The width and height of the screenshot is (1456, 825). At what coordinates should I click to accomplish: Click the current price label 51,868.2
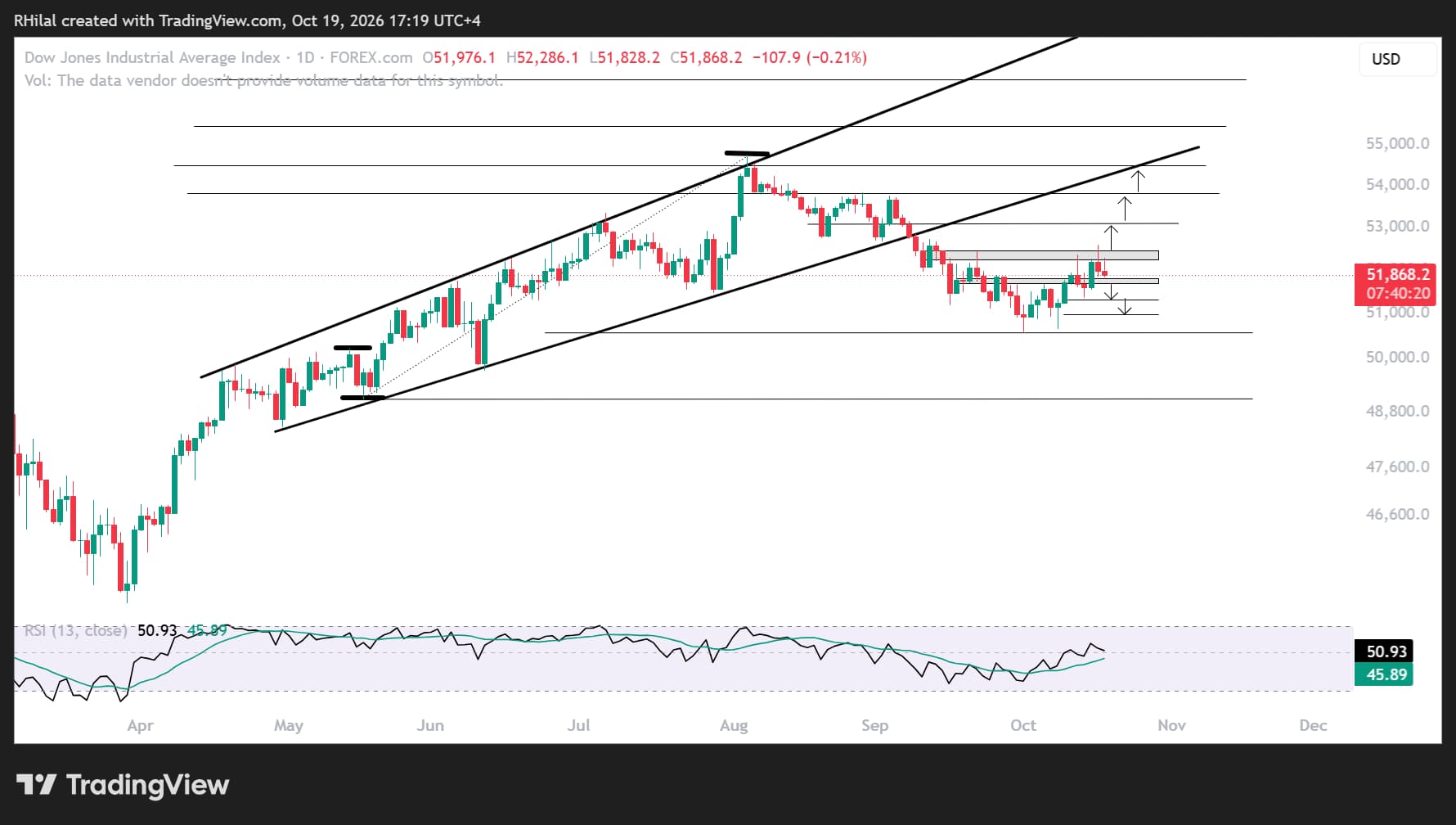(x=1397, y=274)
